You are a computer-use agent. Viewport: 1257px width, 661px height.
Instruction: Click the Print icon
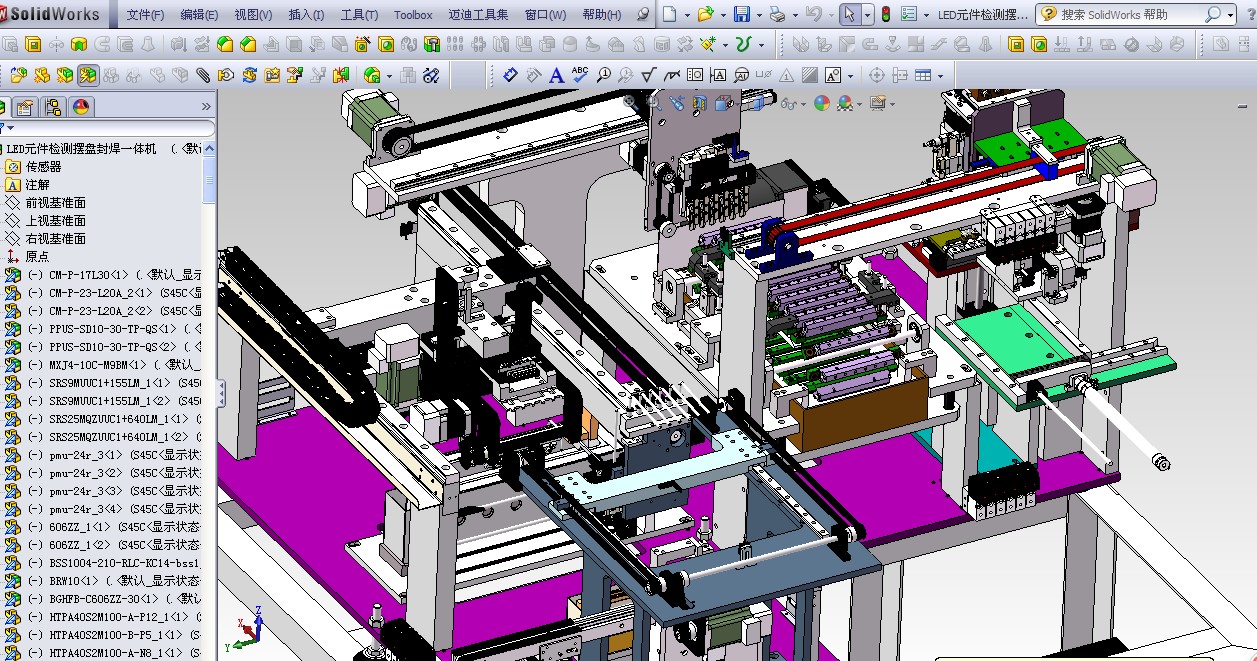778,14
